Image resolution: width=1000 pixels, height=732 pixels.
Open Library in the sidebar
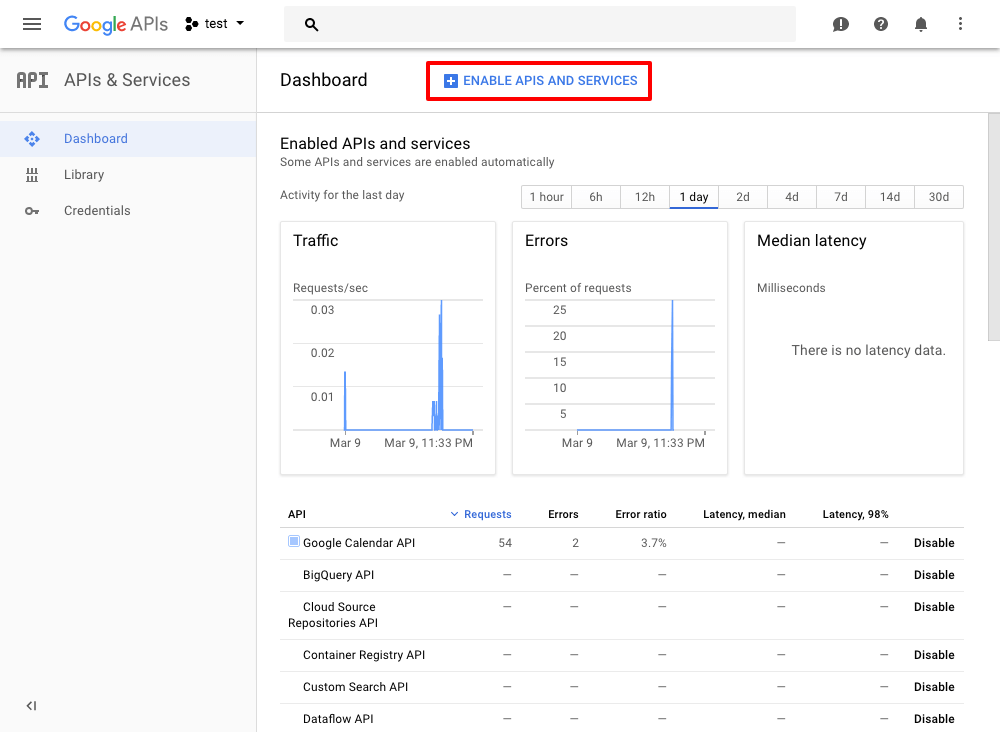point(84,175)
